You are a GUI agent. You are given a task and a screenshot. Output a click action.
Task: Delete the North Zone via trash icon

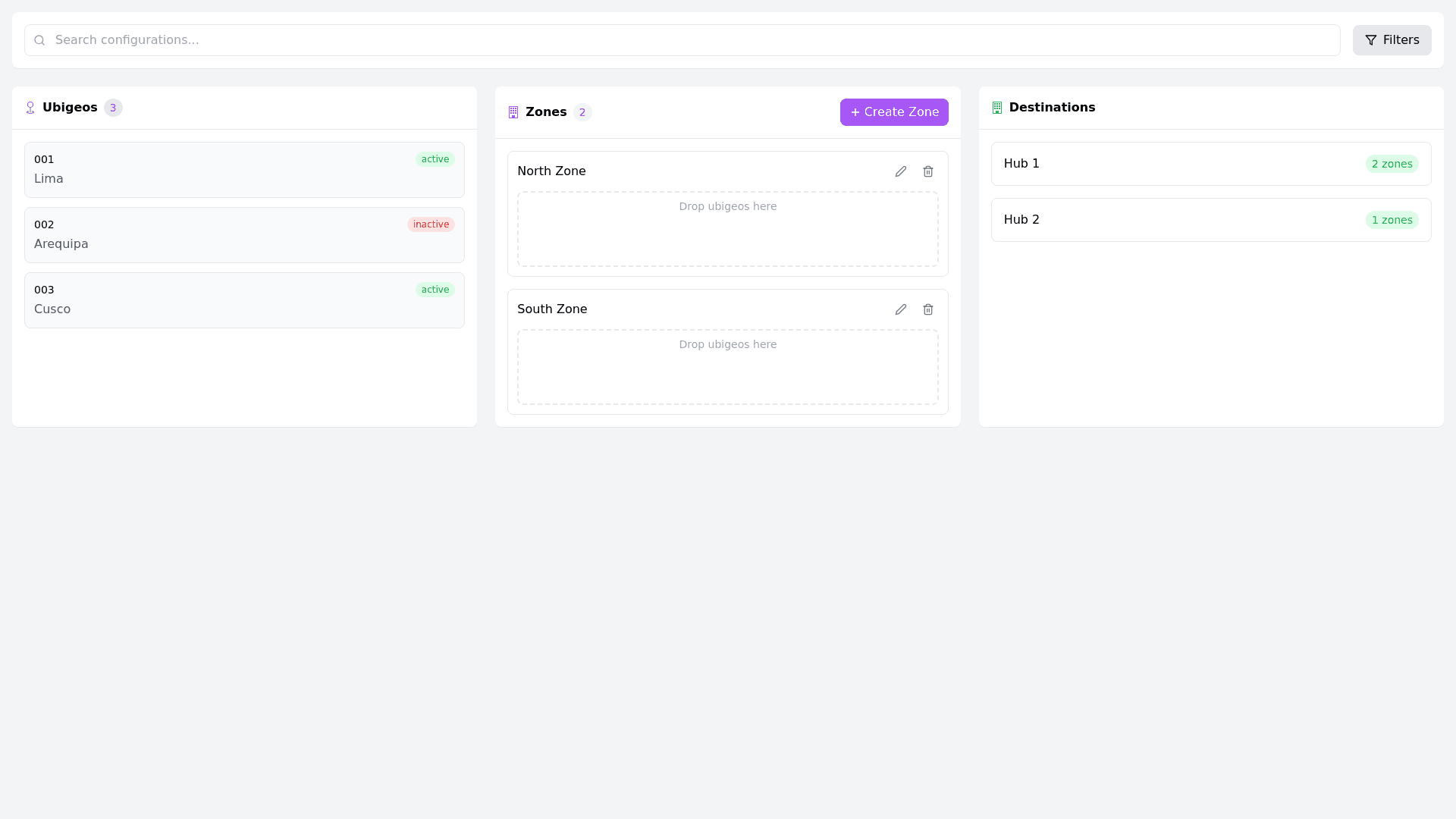(x=927, y=171)
